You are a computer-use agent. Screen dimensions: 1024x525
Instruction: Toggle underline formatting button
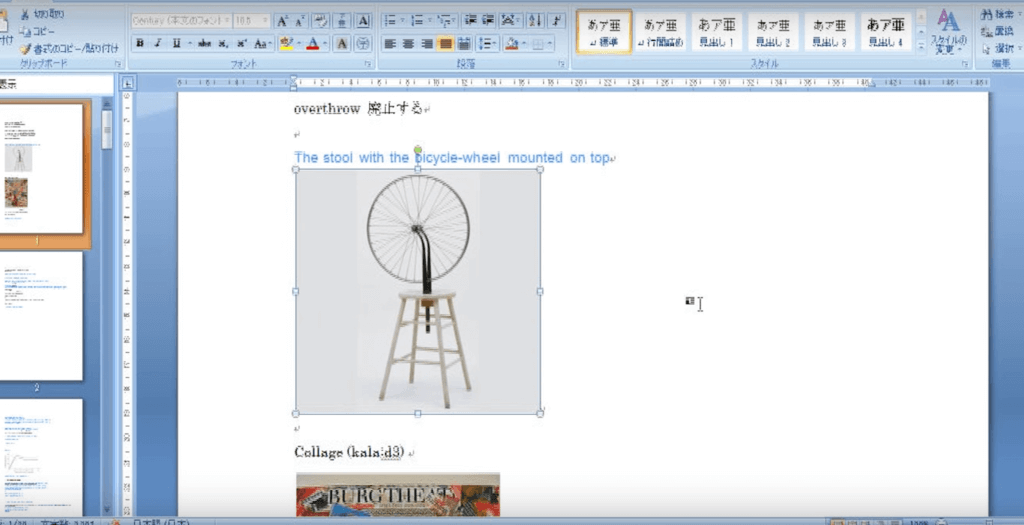point(176,43)
